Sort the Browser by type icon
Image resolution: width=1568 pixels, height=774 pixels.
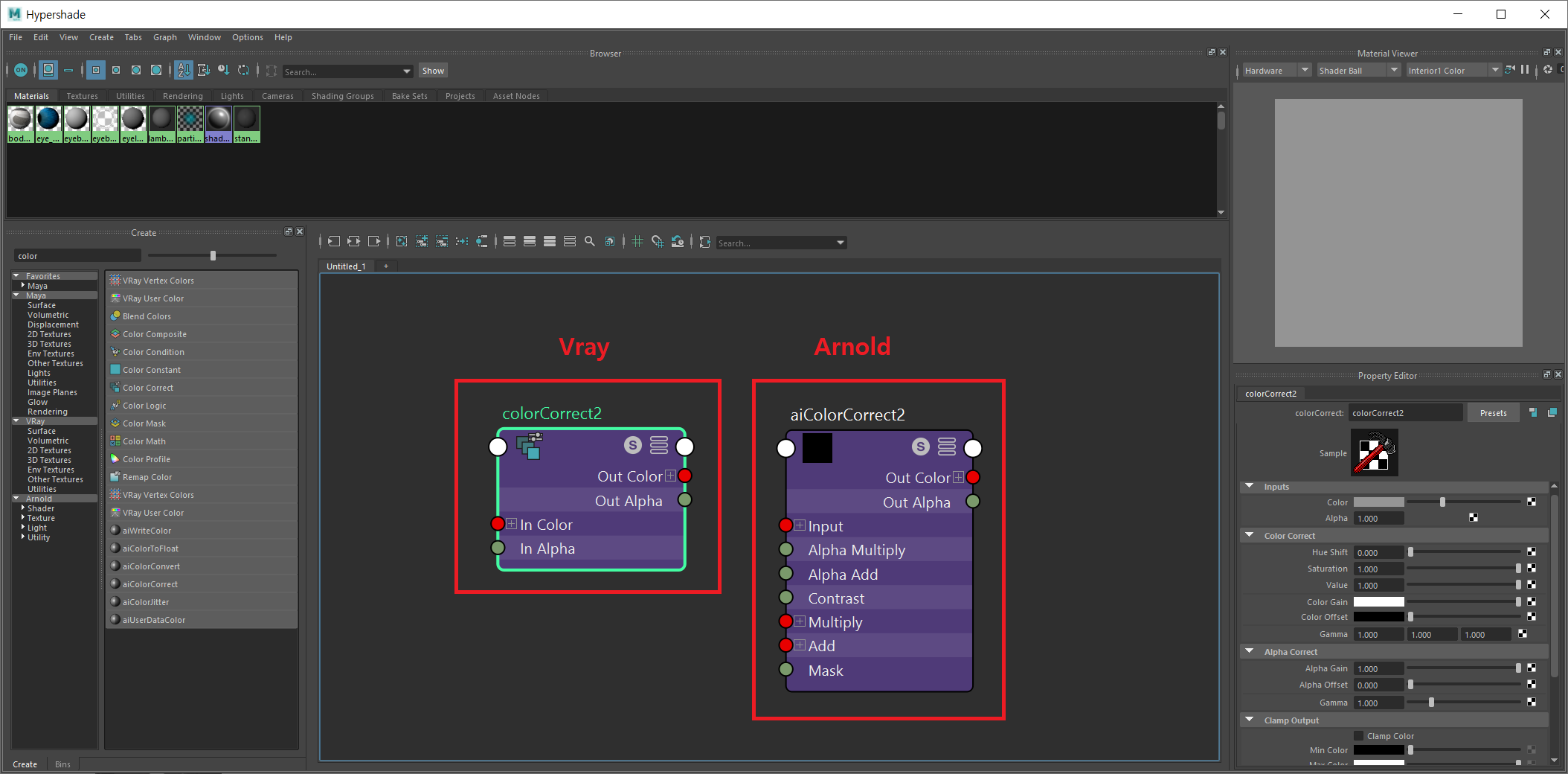(x=203, y=70)
